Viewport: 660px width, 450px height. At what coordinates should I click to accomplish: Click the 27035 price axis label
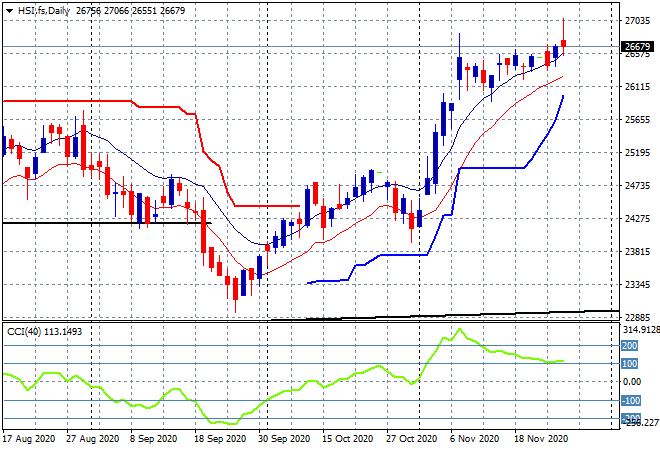point(637,21)
